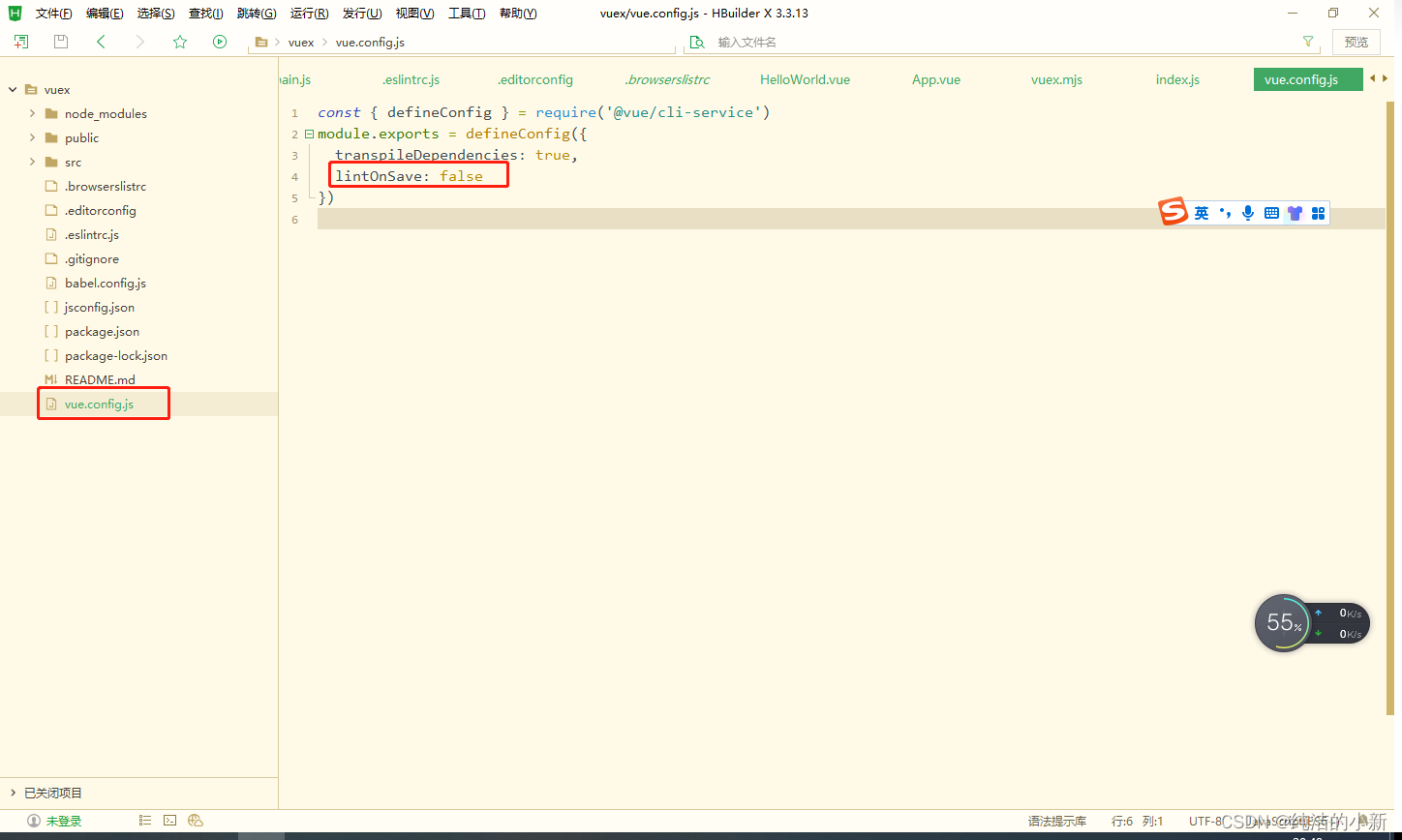The height and width of the screenshot is (840, 1402).
Task: Switch to the .editorconfig tab
Action: click(534, 79)
